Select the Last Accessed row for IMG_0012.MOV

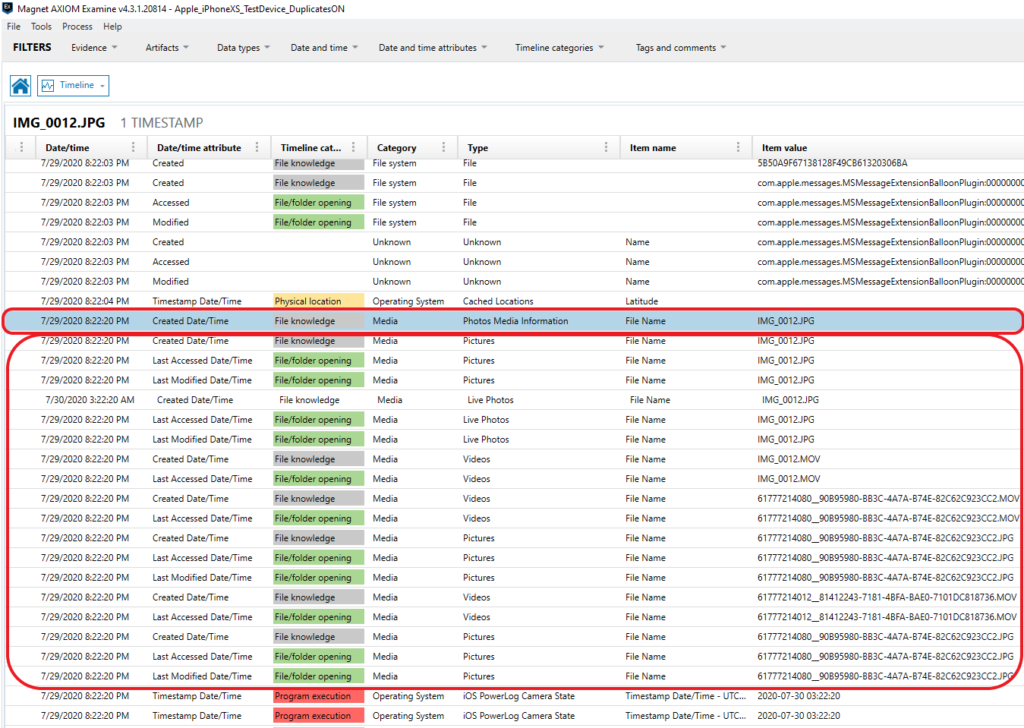pos(513,479)
